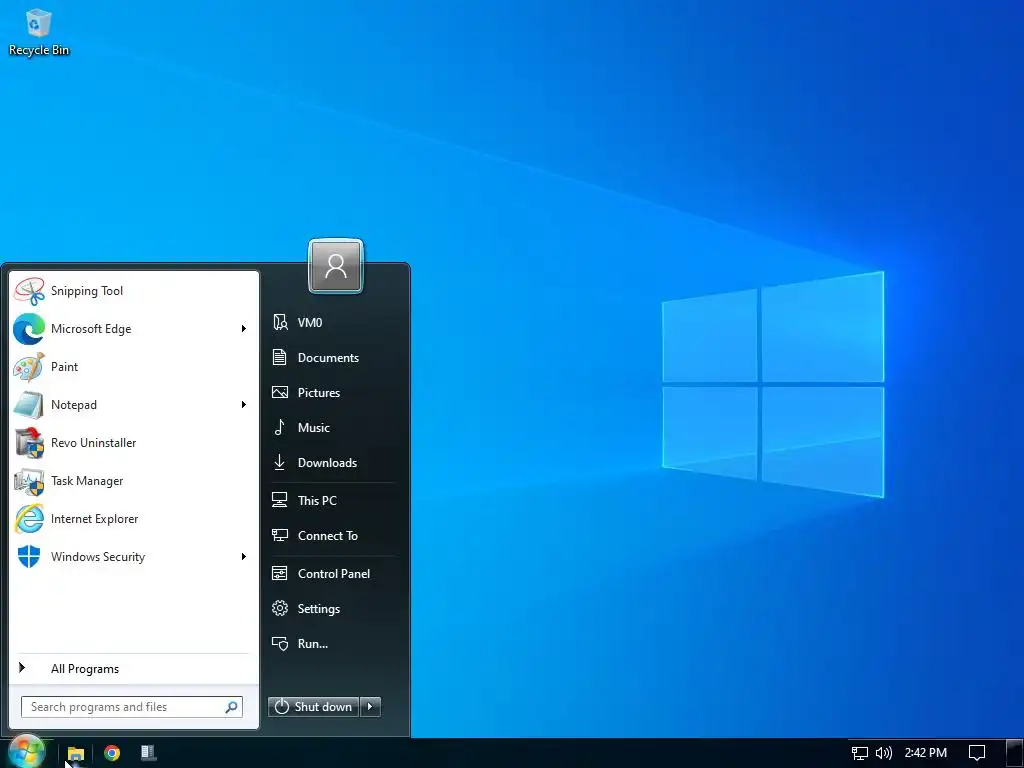
Task: Open This PC from the start menu
Action: 333,500
